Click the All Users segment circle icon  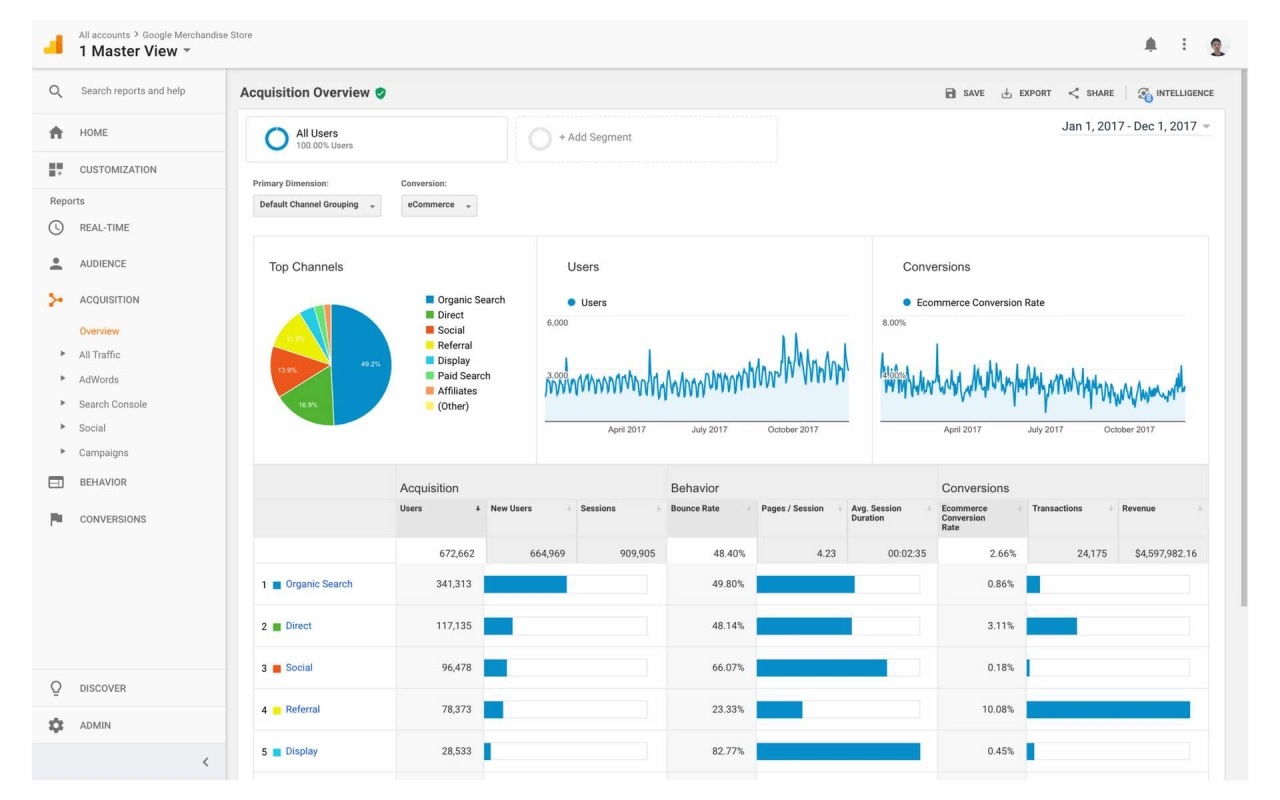(277, 139)
